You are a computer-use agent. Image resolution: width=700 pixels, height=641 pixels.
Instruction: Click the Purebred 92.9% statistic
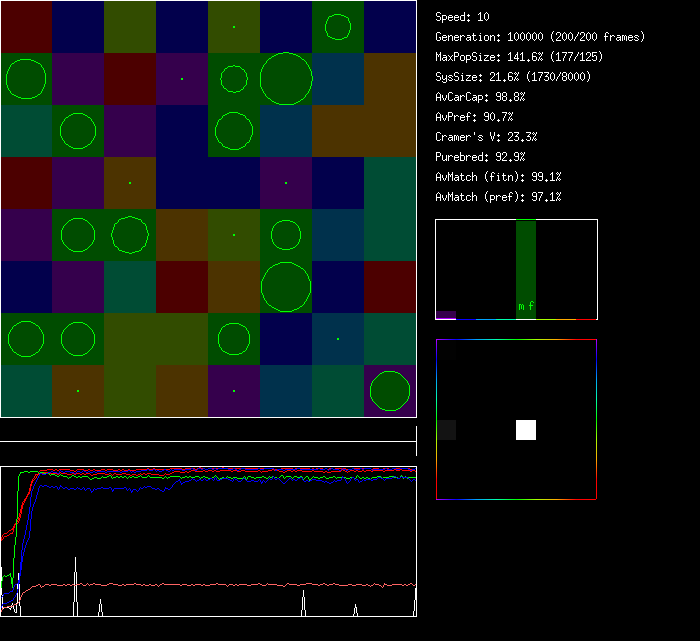click(480, 157)
